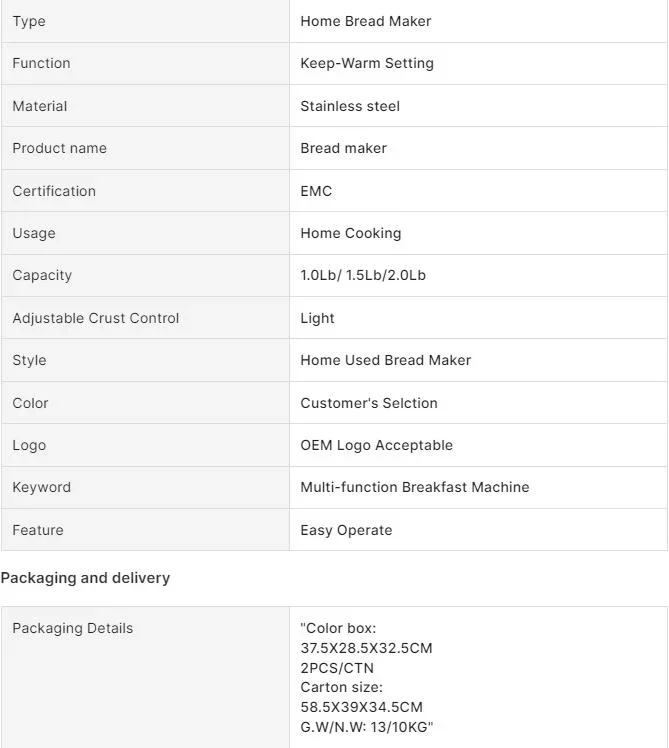Click the "Home Used Bread Maker" style value
Image resolution: width=669 pixels, height=748 pixels.
point(385,360)
